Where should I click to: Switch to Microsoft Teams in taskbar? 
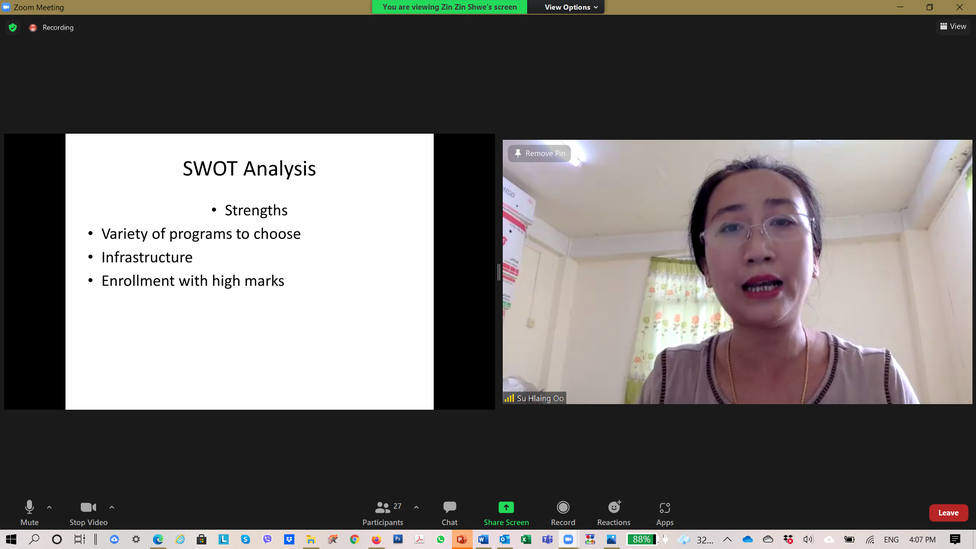click(547, 540)
